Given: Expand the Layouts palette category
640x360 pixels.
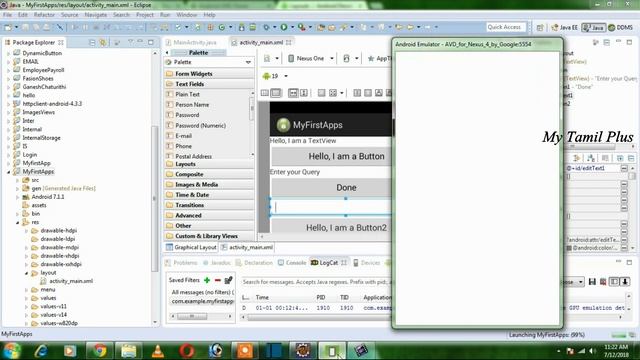Looking at the screenshot, I should coord(209,164).
